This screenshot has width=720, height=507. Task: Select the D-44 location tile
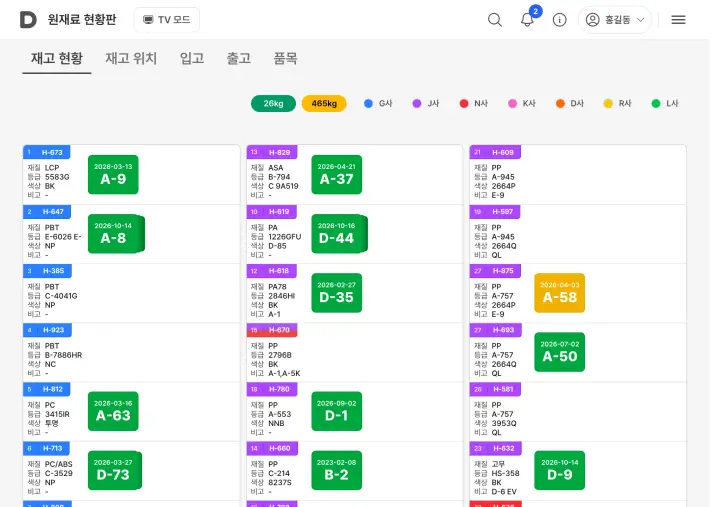coord(339,234)
